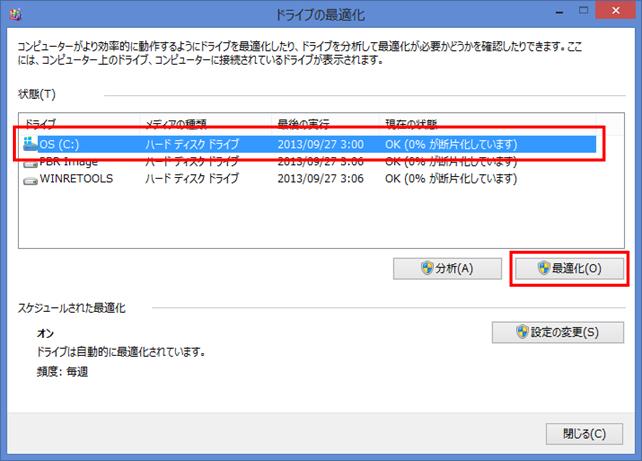Click the defrag app icon in title bar

click(x=16, y=15)
